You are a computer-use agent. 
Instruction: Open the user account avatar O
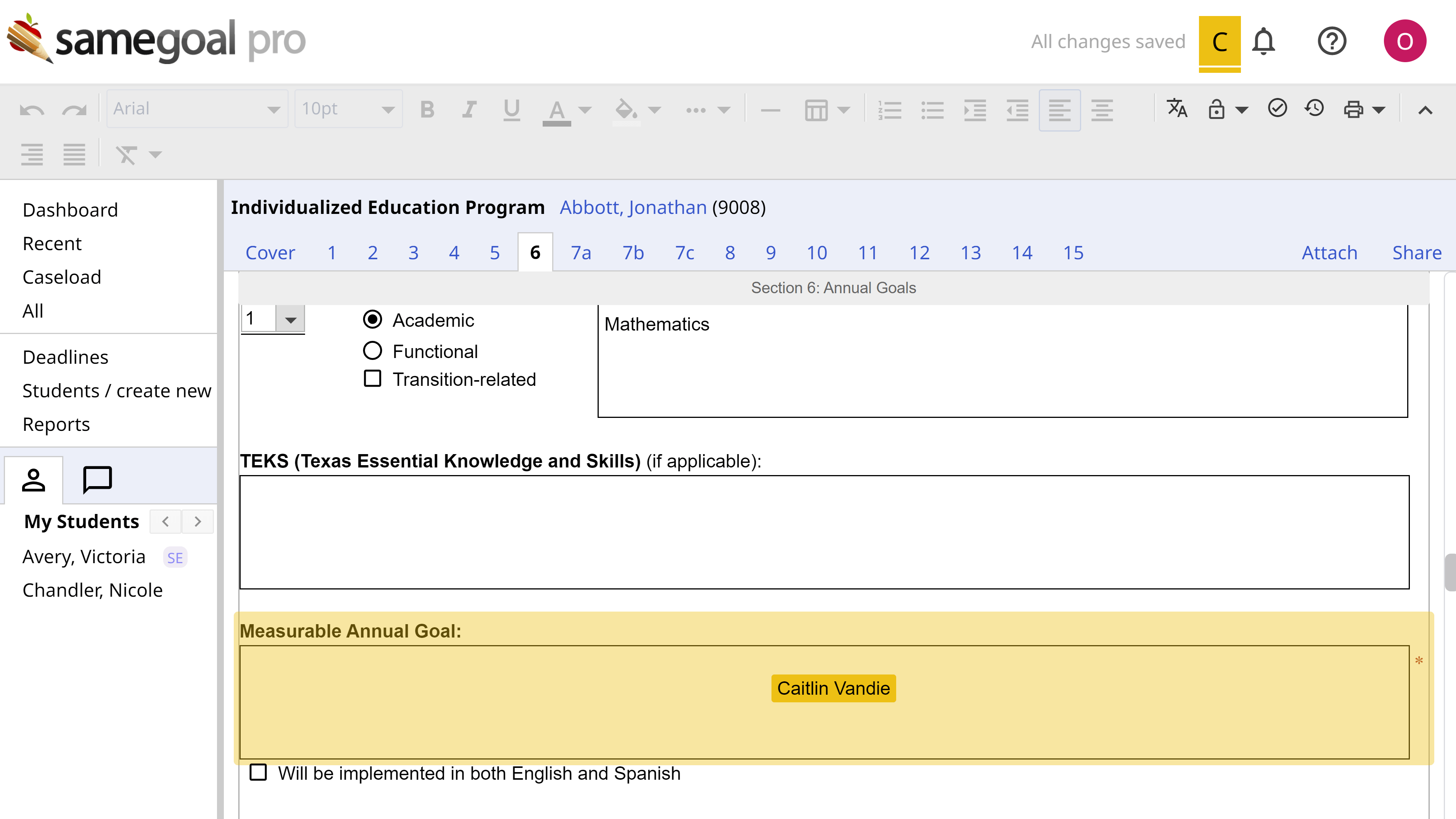(1405, 41)
